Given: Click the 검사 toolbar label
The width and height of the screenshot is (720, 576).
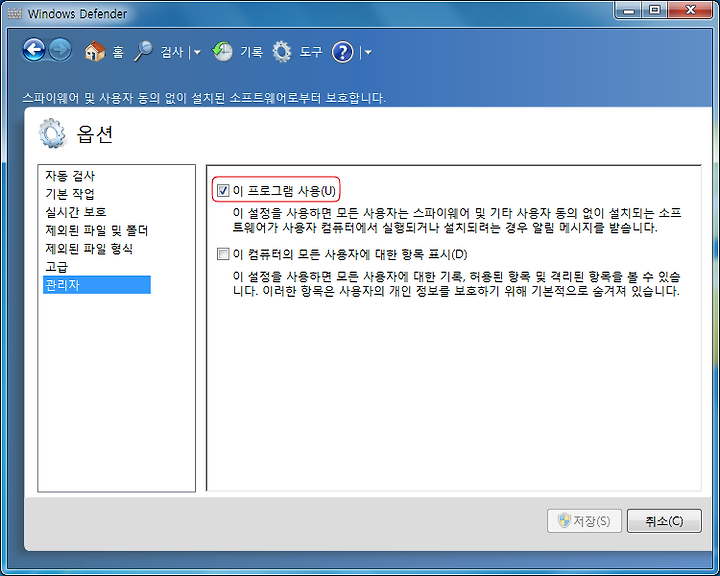Looking at the screenshot, I should point(172,52).
